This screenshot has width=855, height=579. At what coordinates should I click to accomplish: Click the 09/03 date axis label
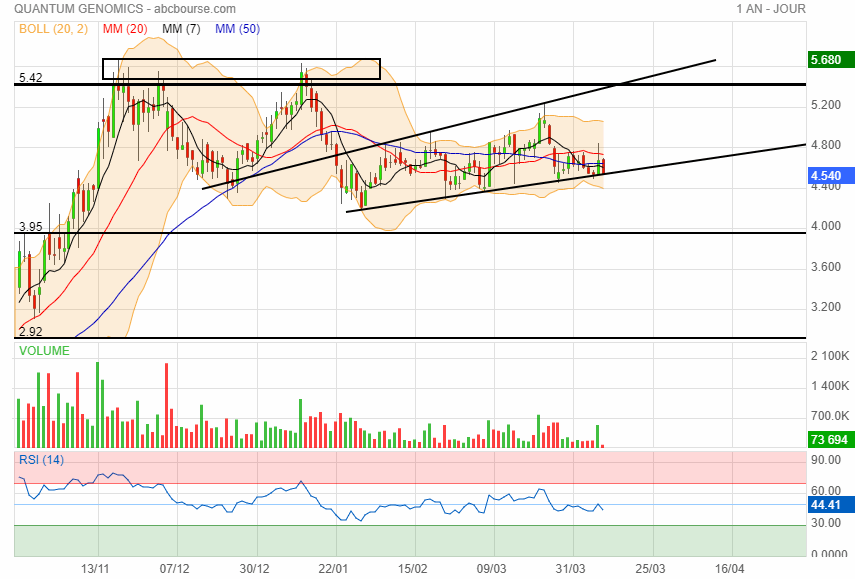click(492, 569)
